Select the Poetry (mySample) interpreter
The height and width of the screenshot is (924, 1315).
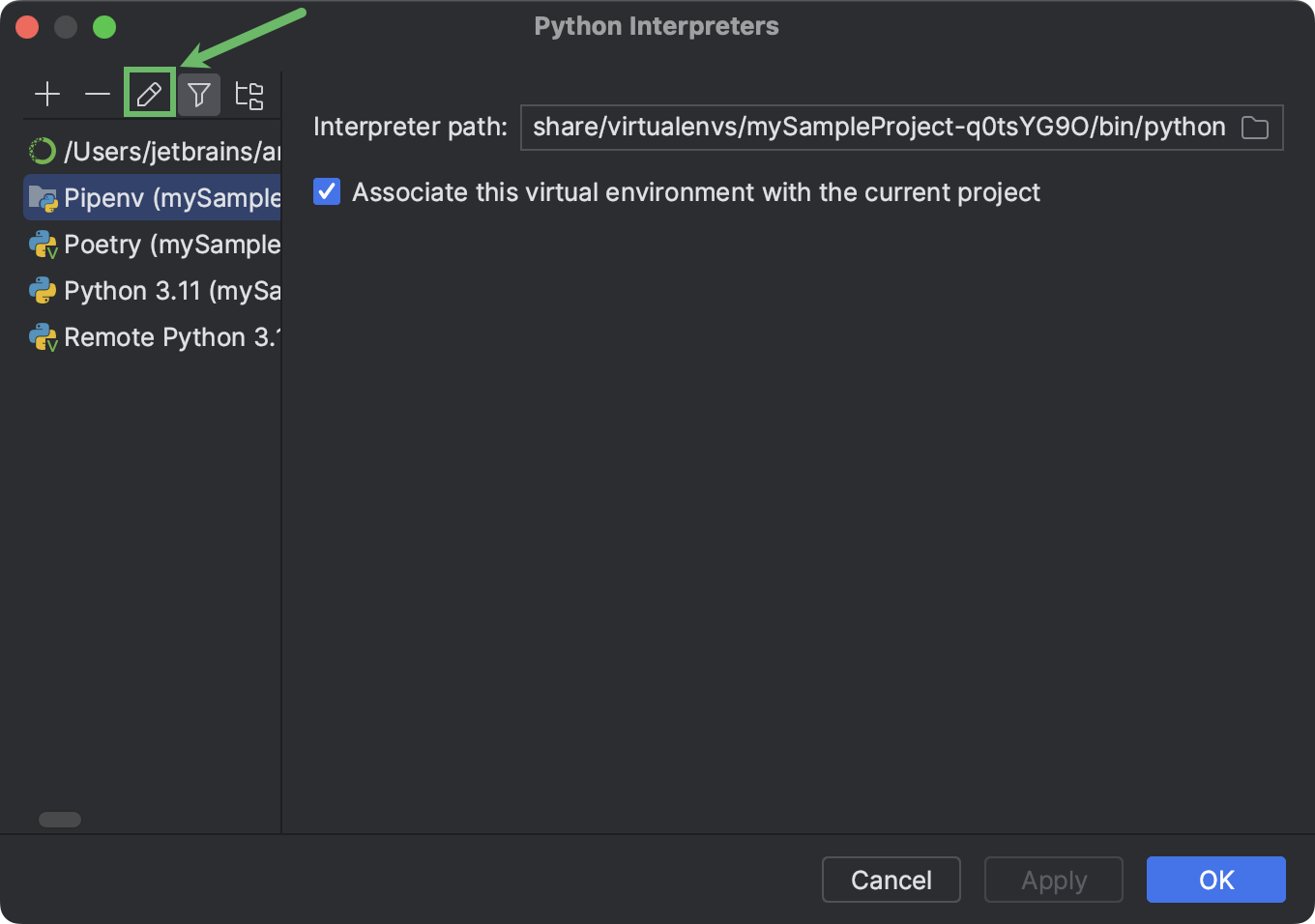coord(155,244)
